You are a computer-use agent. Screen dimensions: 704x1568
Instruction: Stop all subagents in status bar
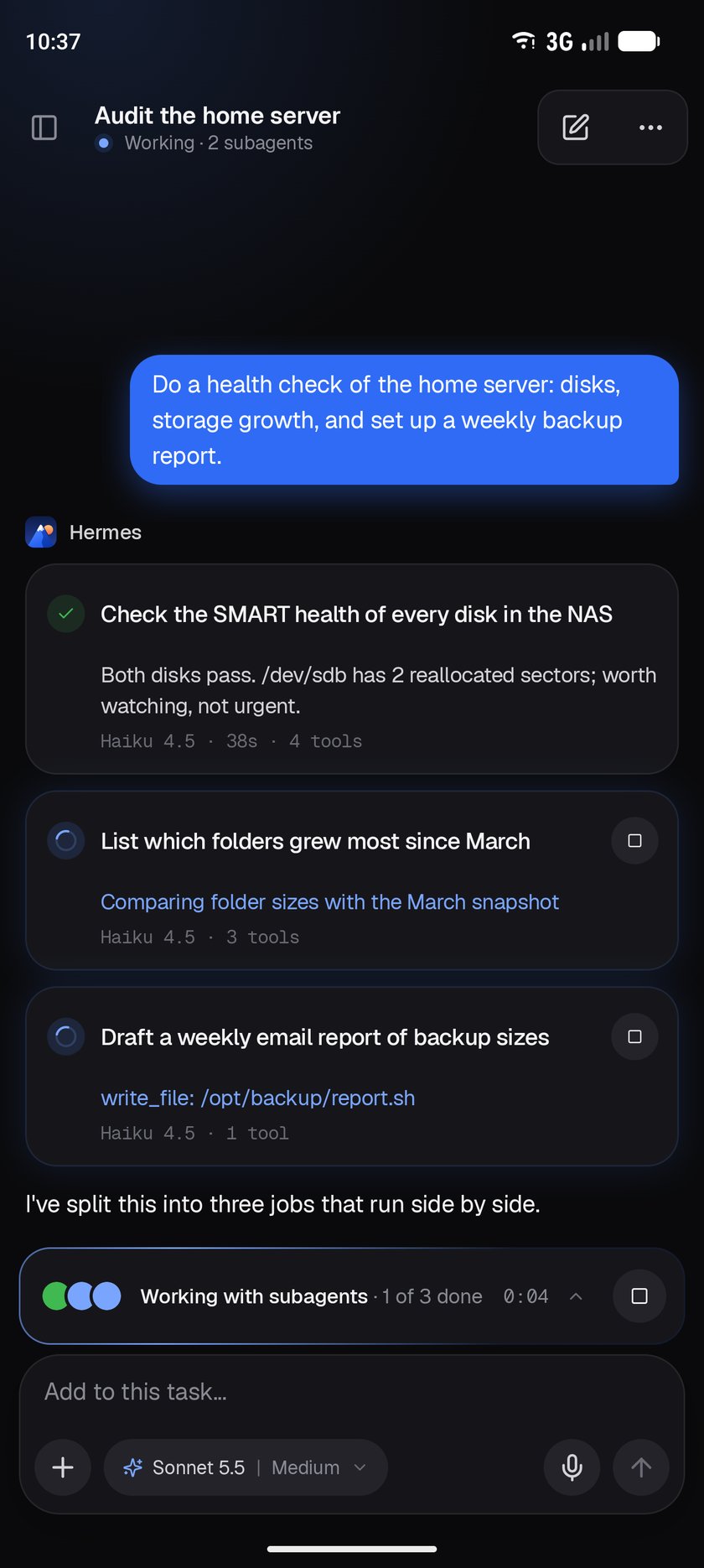[639, 1296]
